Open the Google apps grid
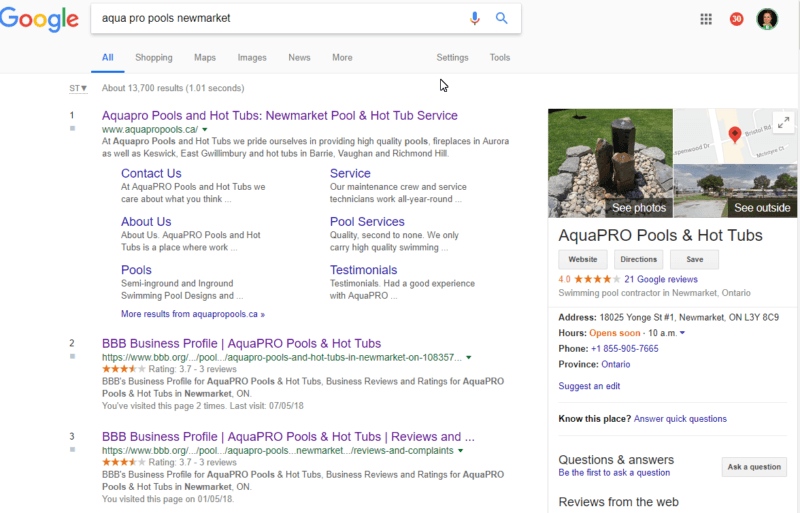Viewport: 800px width, 513px height. 706,19
